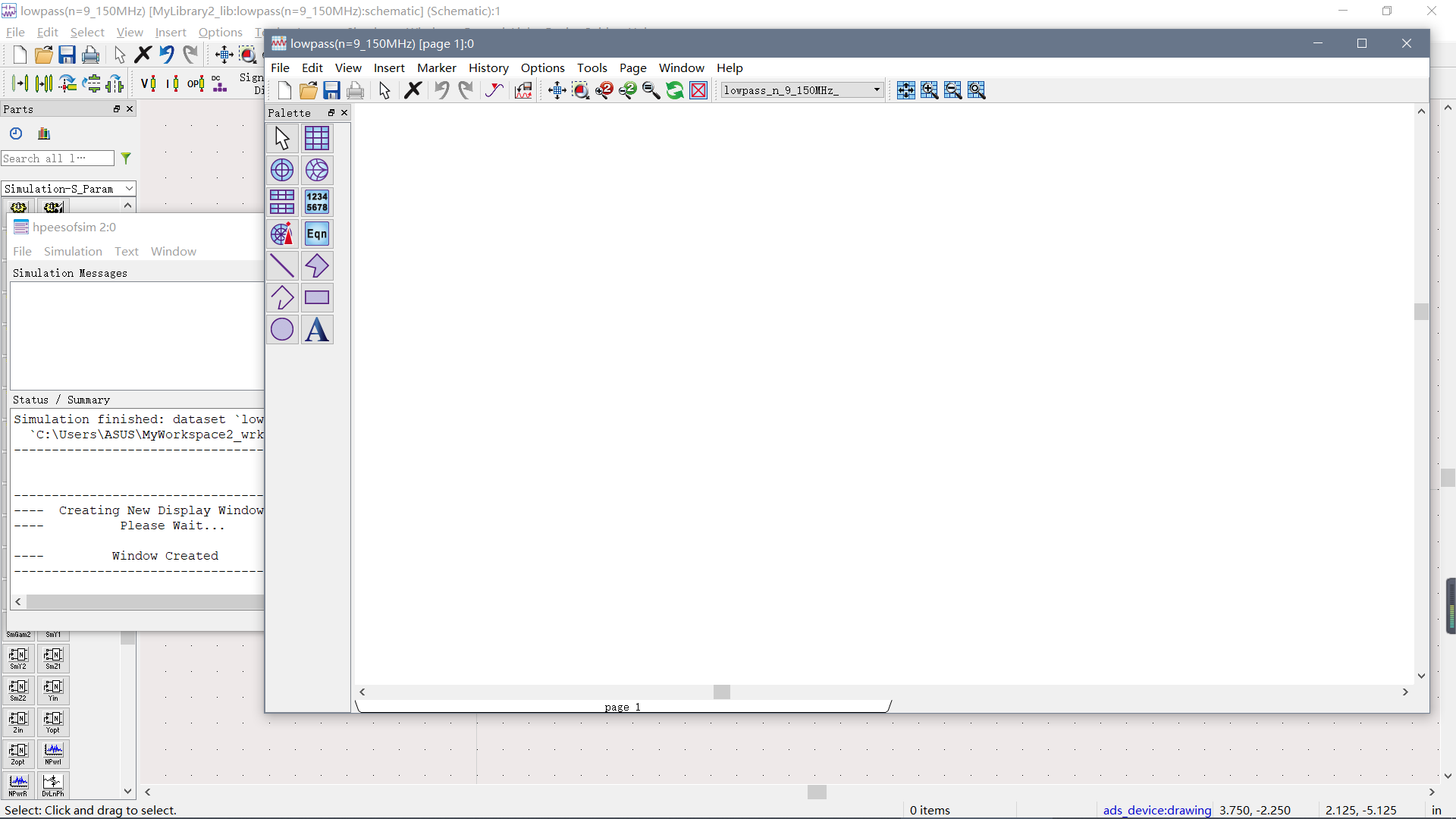
Task: Undock the Palette panel
Action: click(331, 112)
